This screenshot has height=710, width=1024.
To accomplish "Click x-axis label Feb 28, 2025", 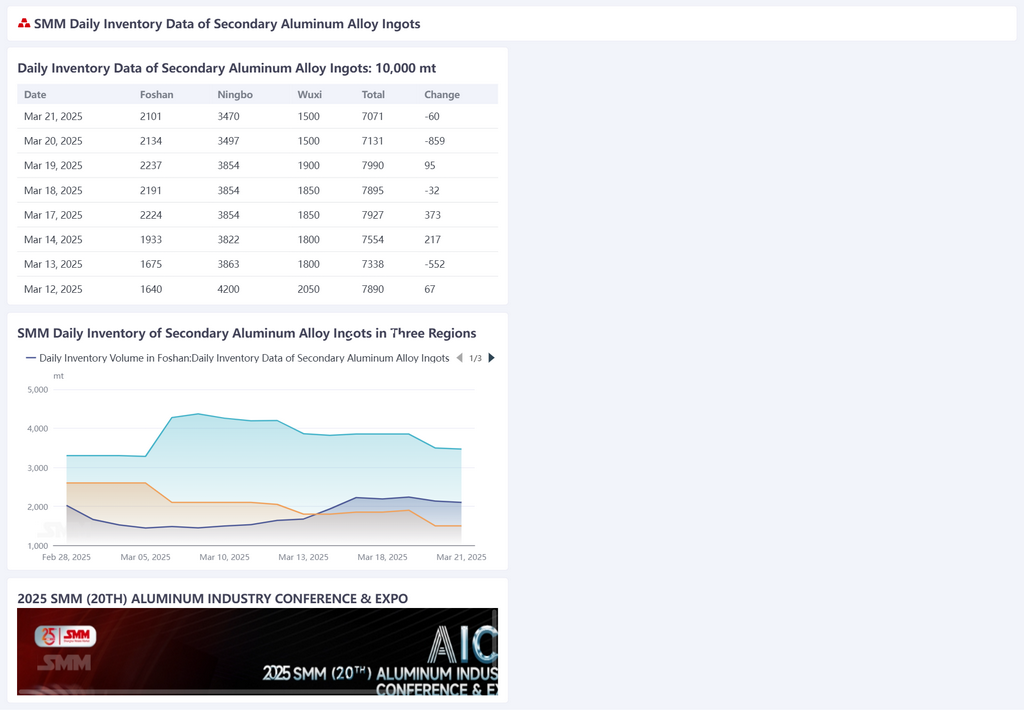I will click(x=67, y=557).
